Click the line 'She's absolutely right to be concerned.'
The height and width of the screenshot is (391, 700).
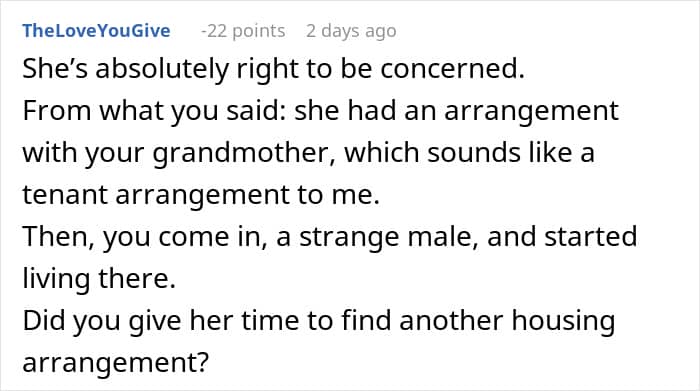coord(273,69)
